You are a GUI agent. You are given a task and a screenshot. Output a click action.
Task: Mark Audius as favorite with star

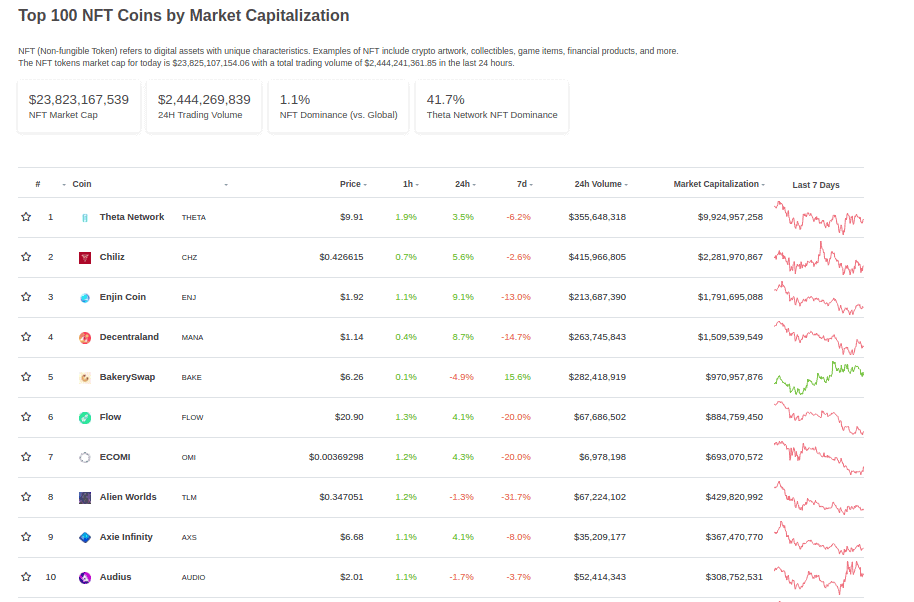click(x=26, y=576)
